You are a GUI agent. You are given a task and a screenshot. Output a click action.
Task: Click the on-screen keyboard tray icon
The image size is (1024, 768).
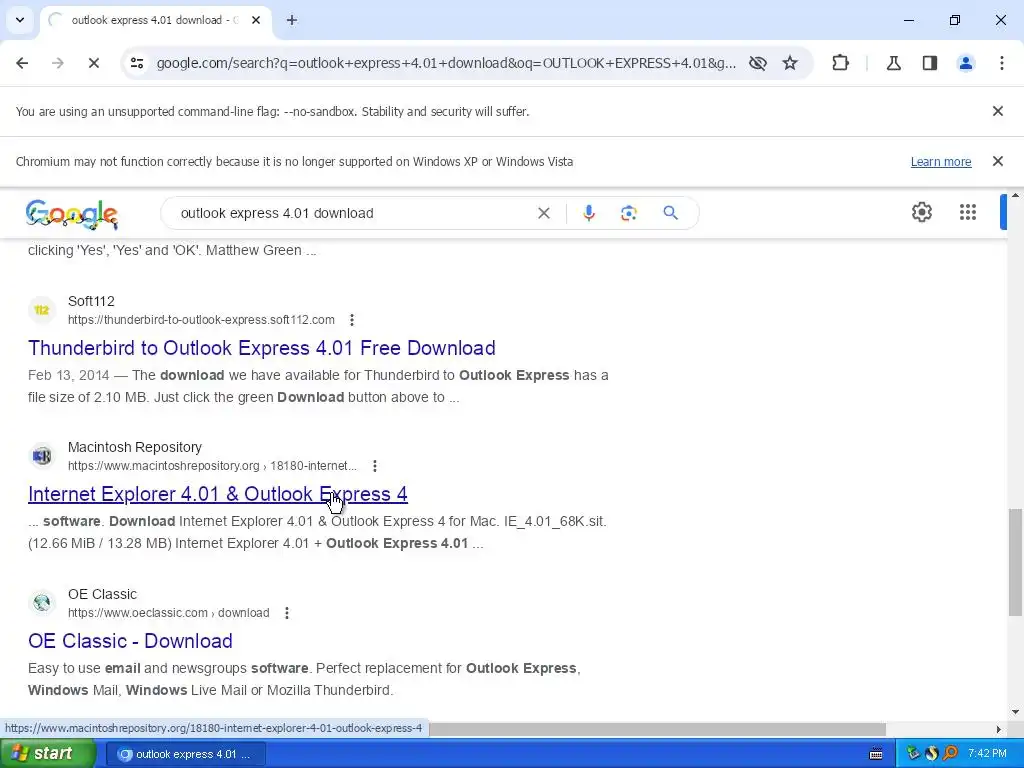(x=876, y=755)
